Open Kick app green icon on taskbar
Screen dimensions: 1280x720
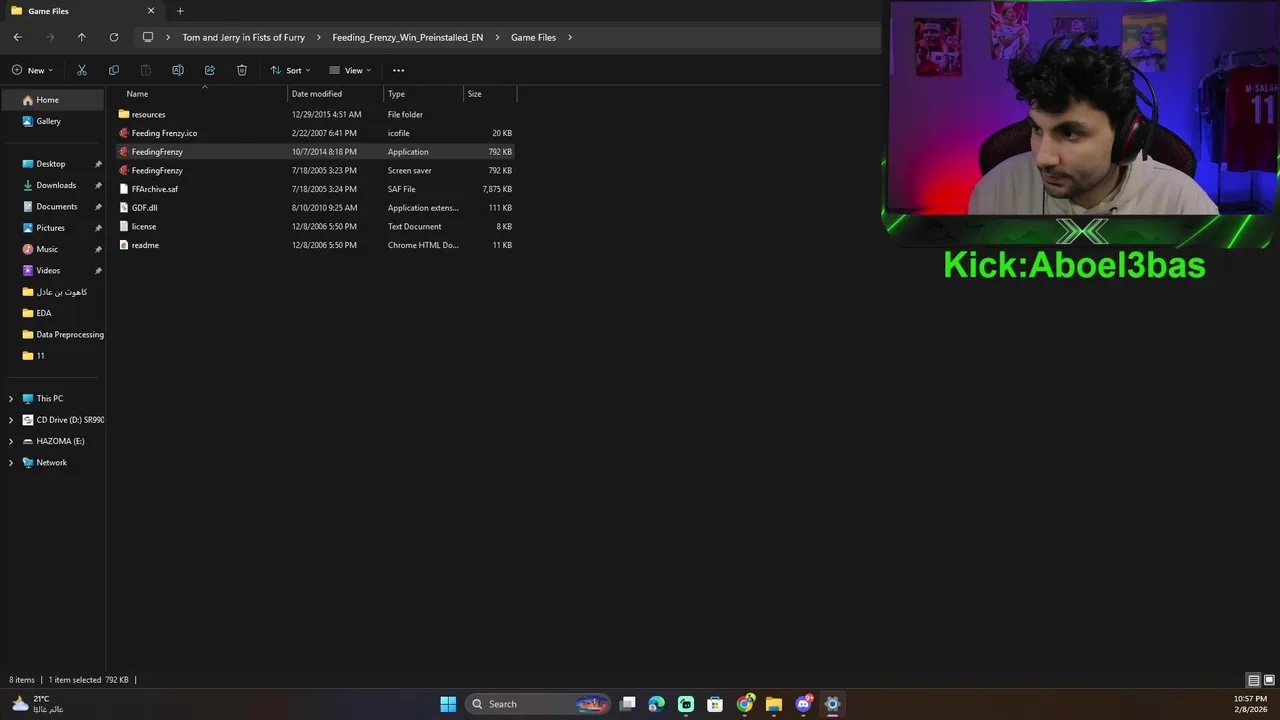686,704
